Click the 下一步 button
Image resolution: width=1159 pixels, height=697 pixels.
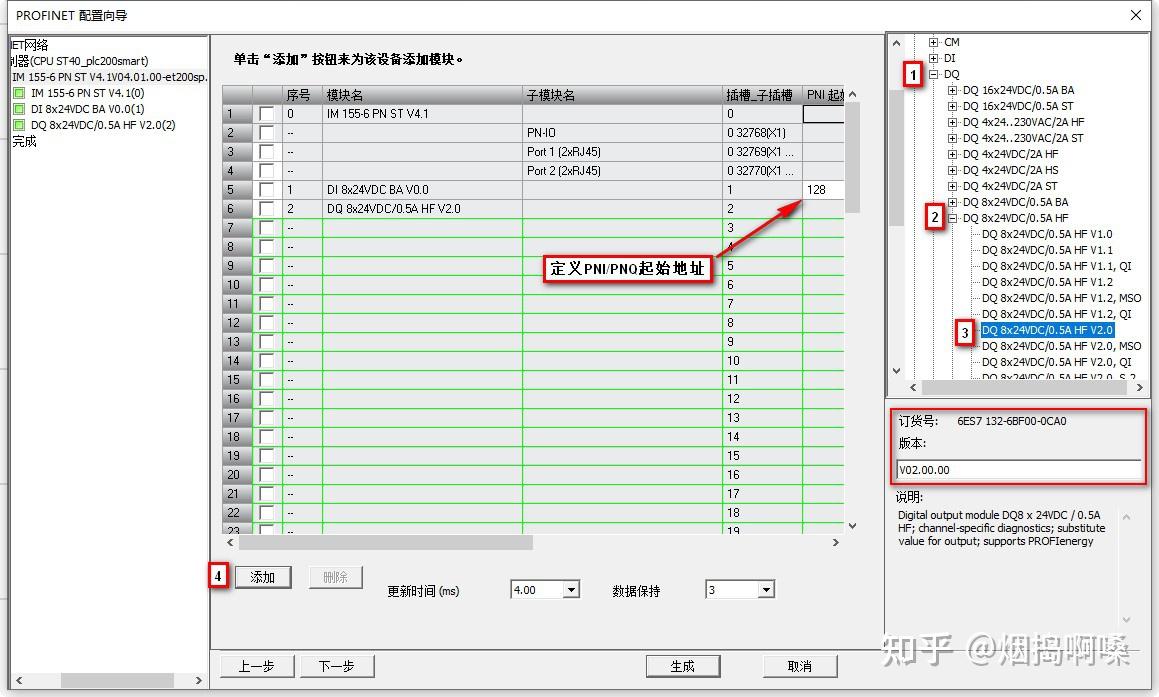(x=336, y=666)
